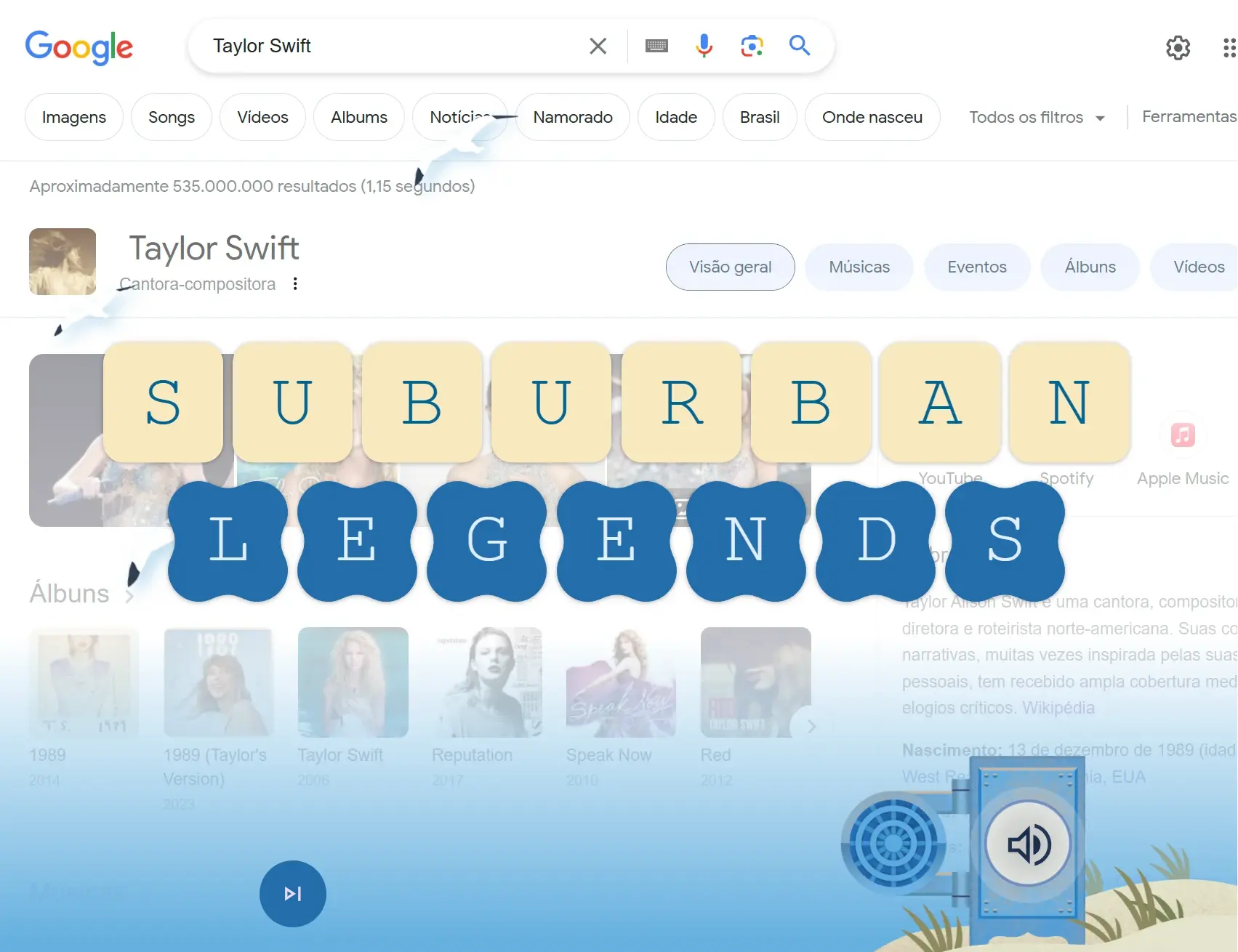Select the Onde nasceu filter chip
Image resolution: width=1238 pixels, height=952 pixels.
pyautogui.click(x=872, y=117)
